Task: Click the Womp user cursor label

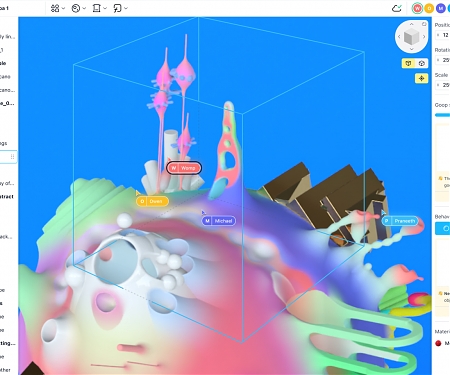Action: (184, 168)
